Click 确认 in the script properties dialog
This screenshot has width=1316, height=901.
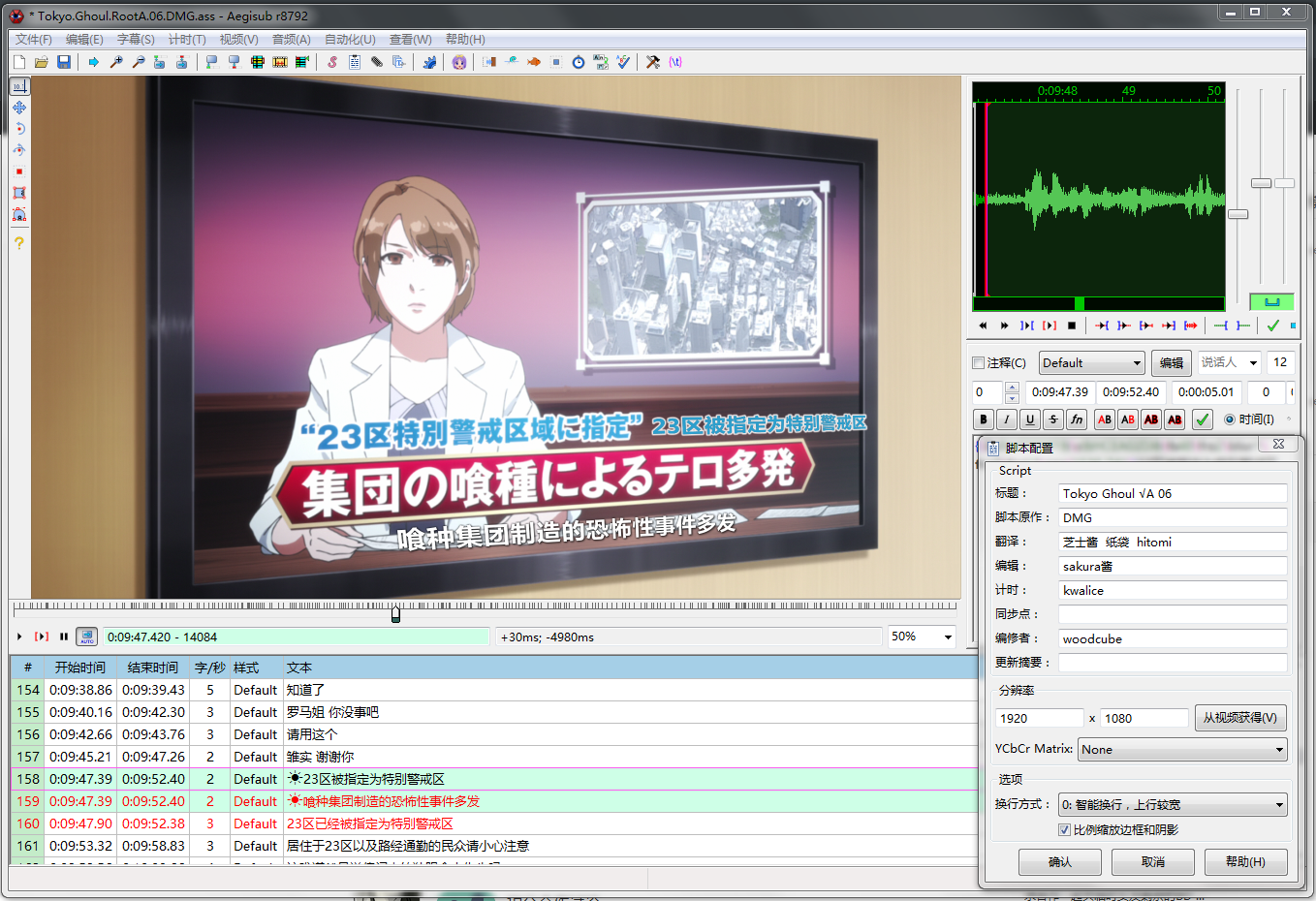click(x=1060, y=862)
